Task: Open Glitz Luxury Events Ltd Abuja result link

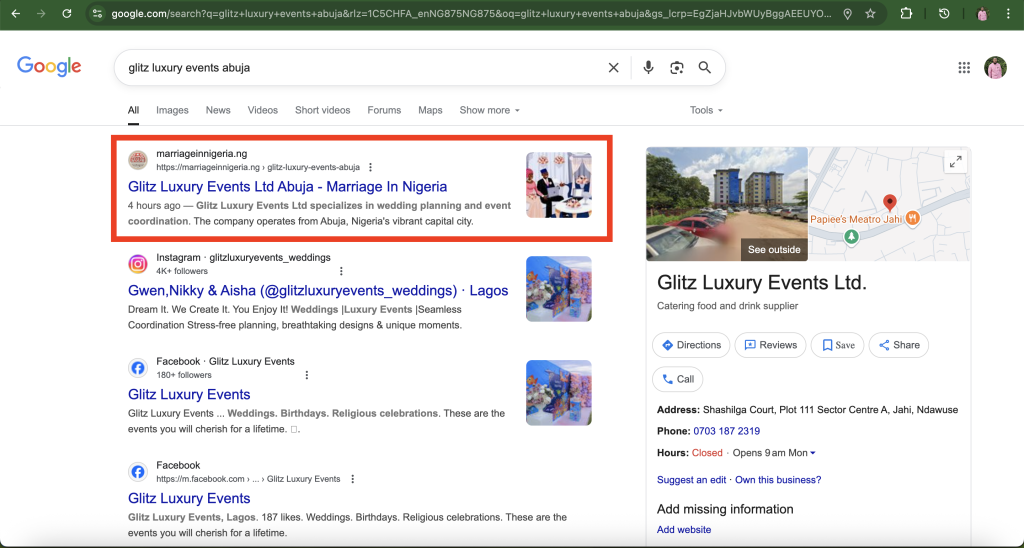Action: 287,187
